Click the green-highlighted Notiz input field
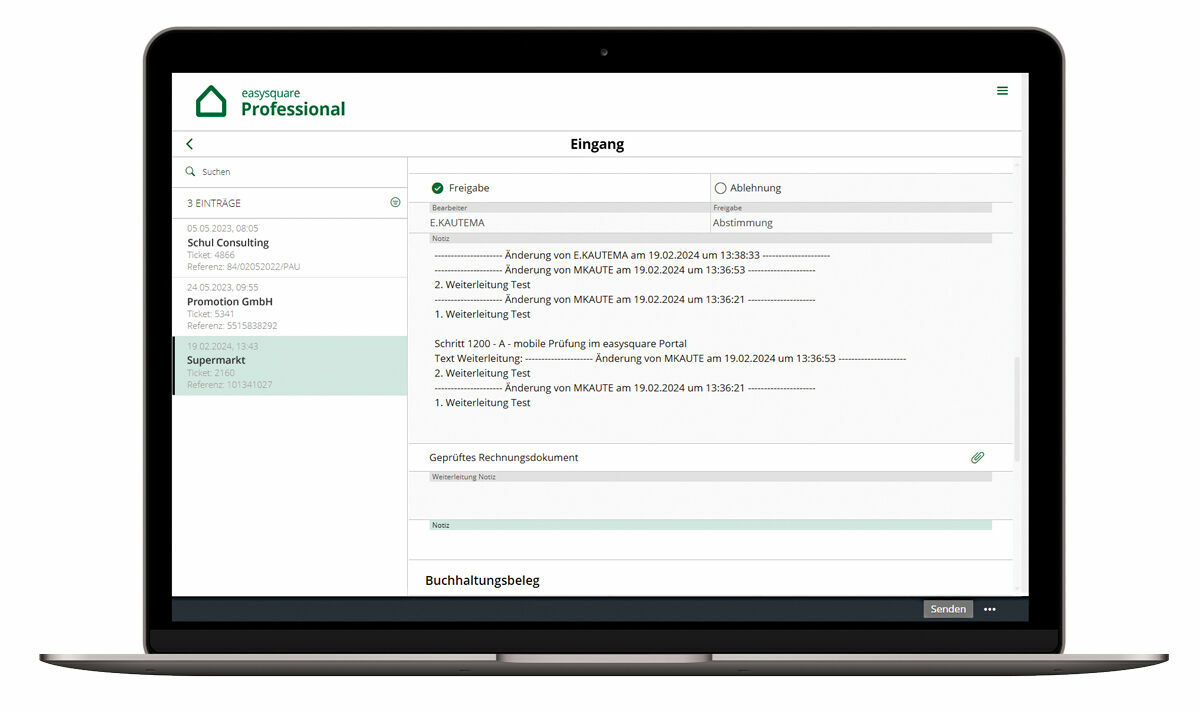This screenshot has width=1200, height=712. [x=710, y=540]
